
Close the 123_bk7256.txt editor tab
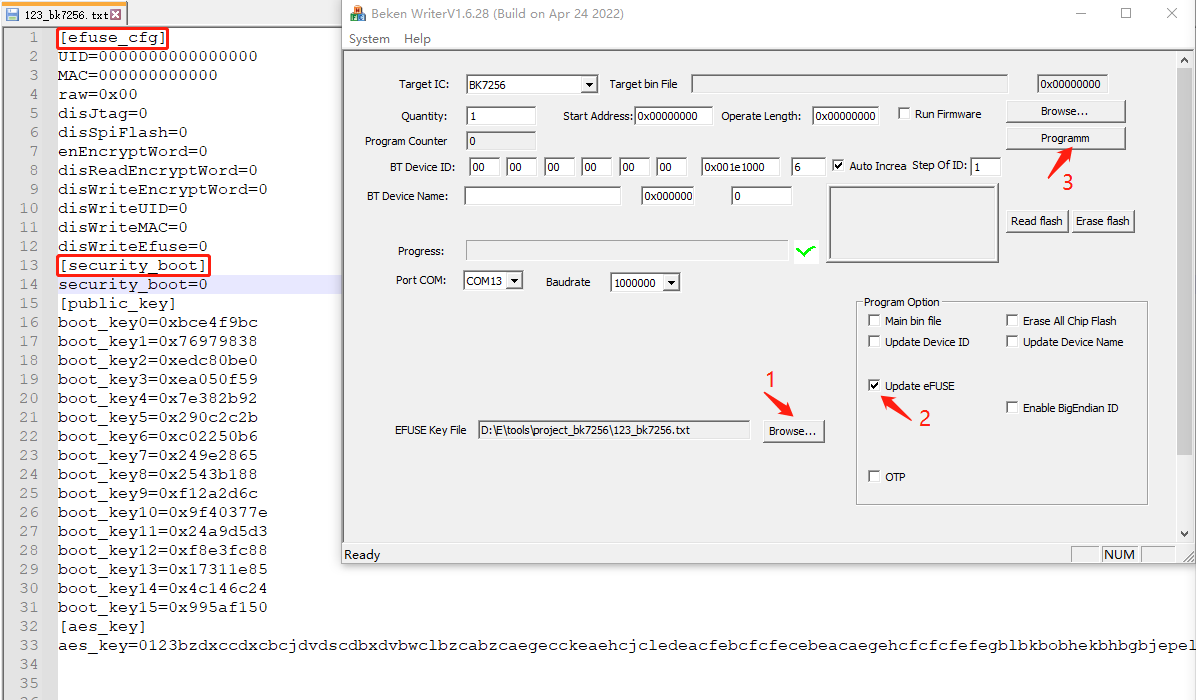pyautogui.click(x=116, y=15)
